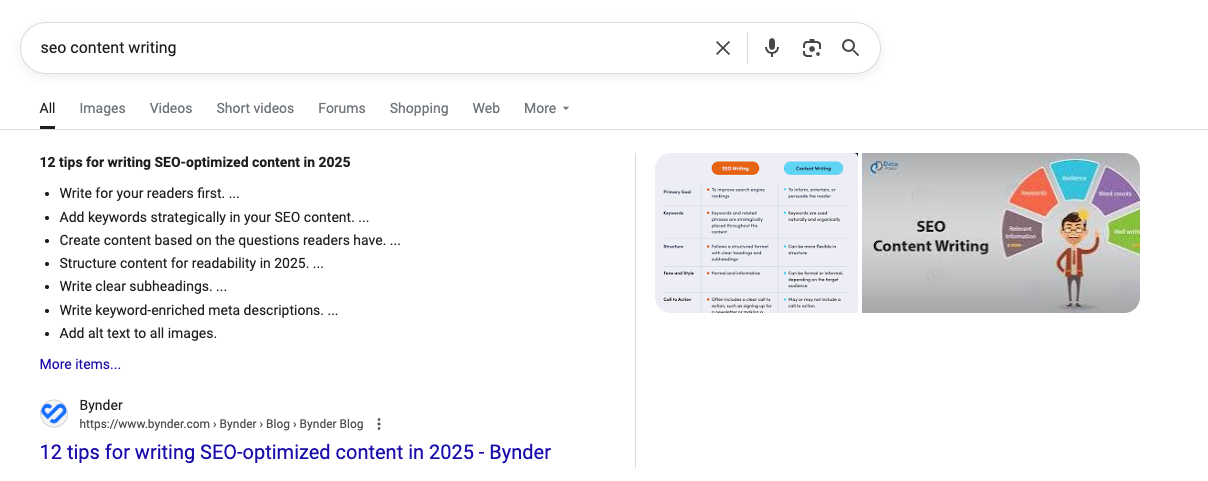This screenshot has width=1208, height=481.
Task: Clear the search box with the X icon
Action: (x=722, y=48)
